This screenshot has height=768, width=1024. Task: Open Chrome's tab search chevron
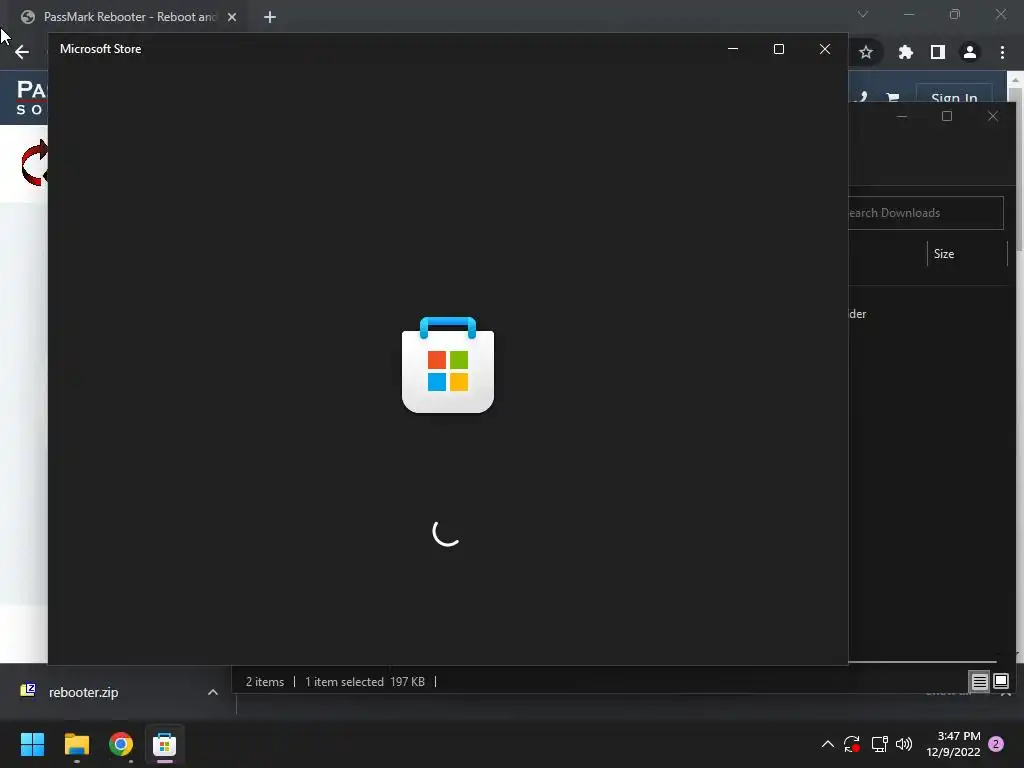click(863, 14)
